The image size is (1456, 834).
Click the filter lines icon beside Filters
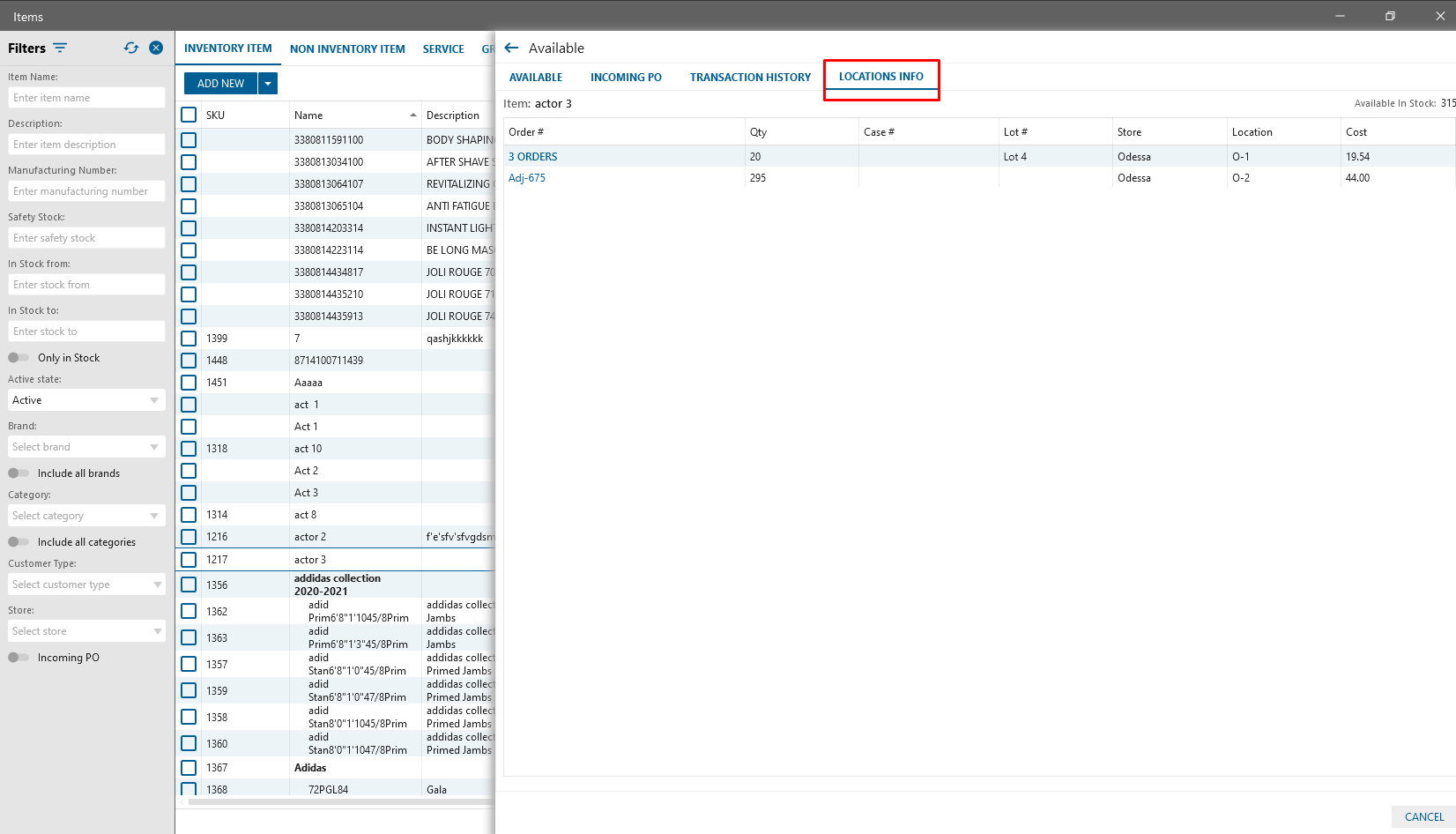(x=60, y=48)
